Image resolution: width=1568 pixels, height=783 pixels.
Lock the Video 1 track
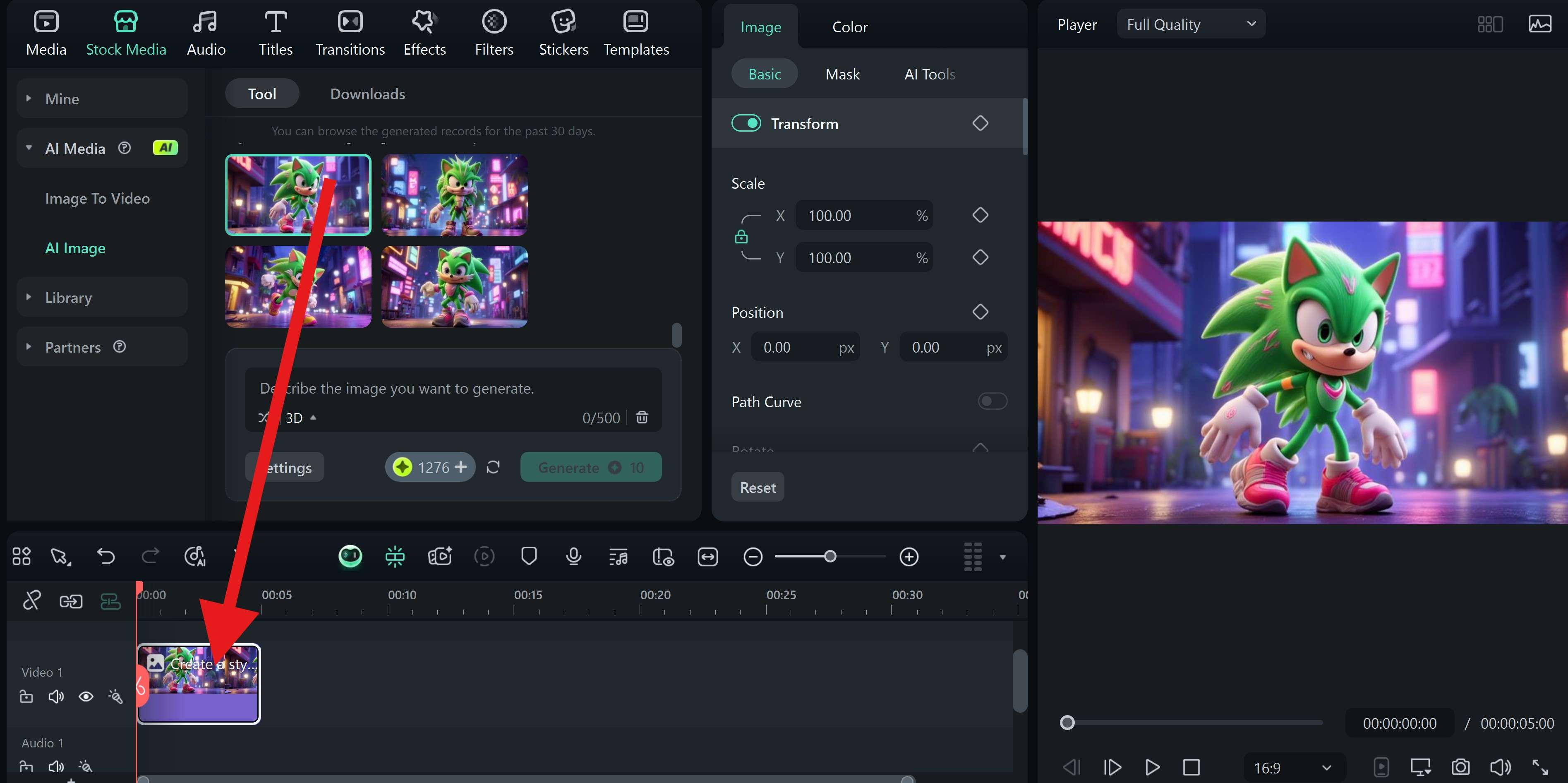(x=26, y=696)
